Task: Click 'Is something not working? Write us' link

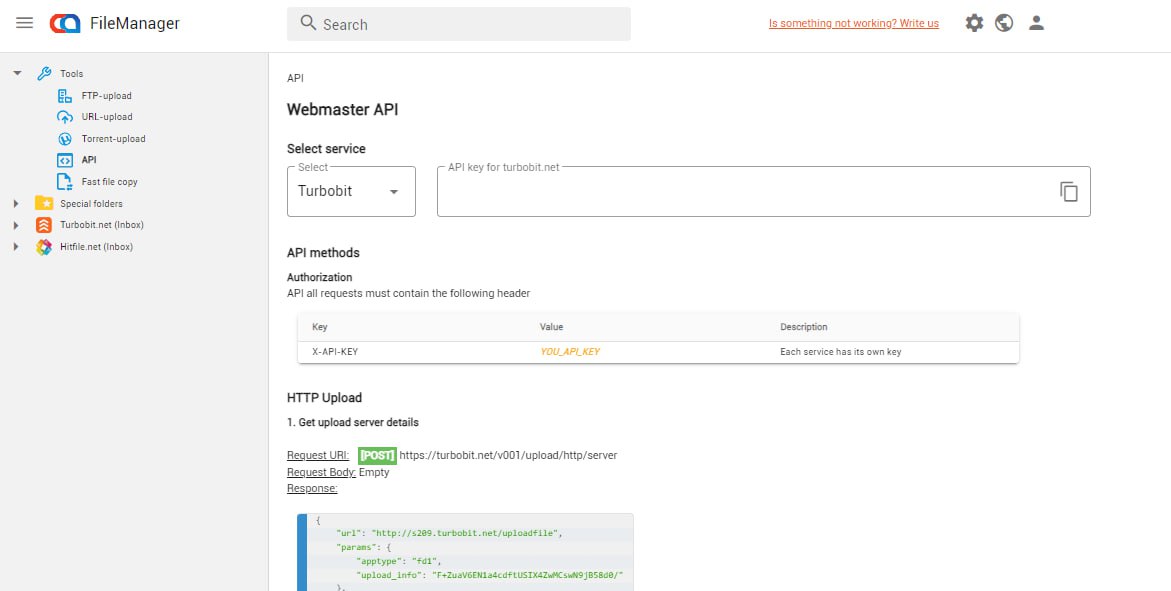Action: click(853, 24)
